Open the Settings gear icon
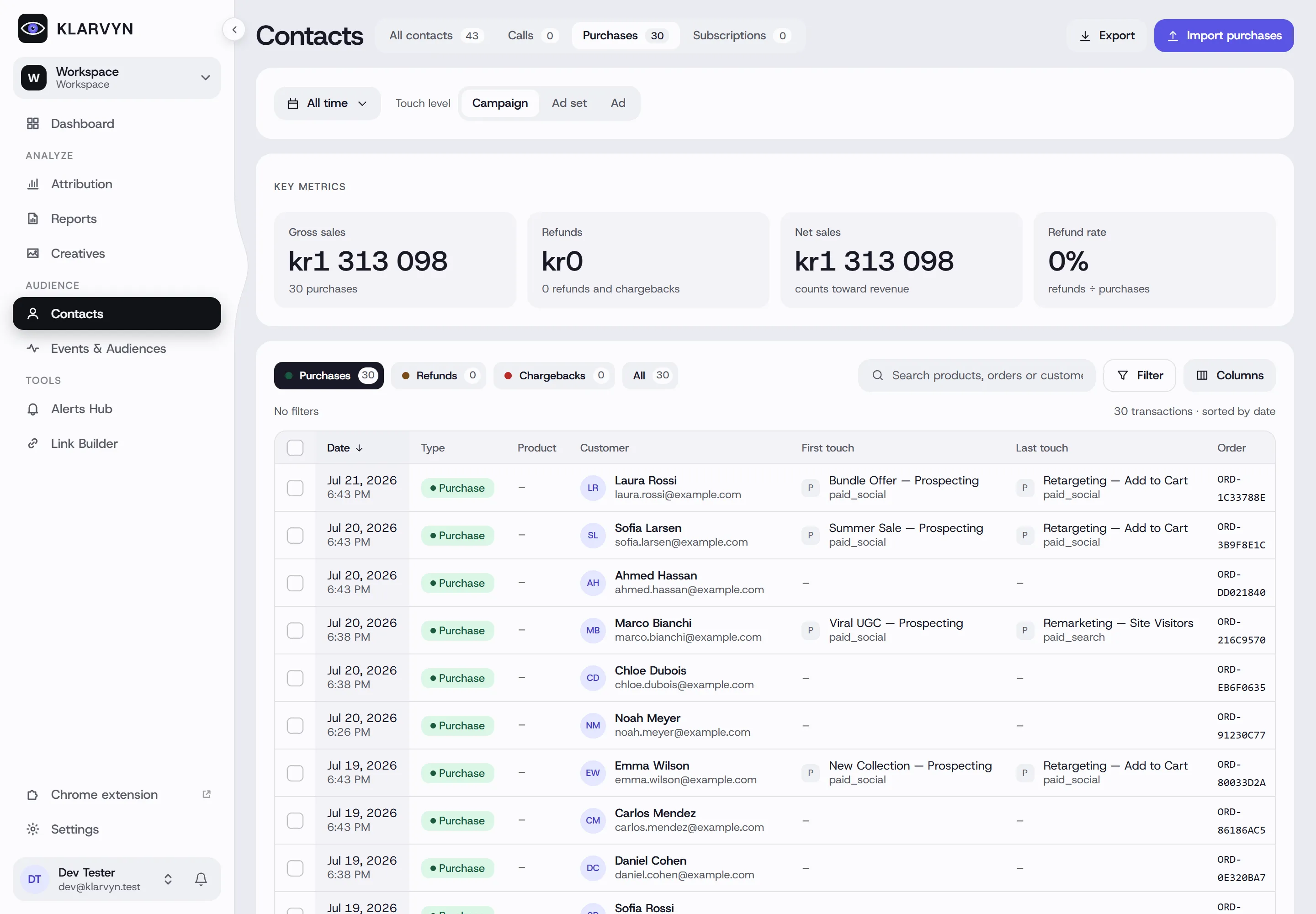This screenshot has width=1316, height=914. (33, 829)
